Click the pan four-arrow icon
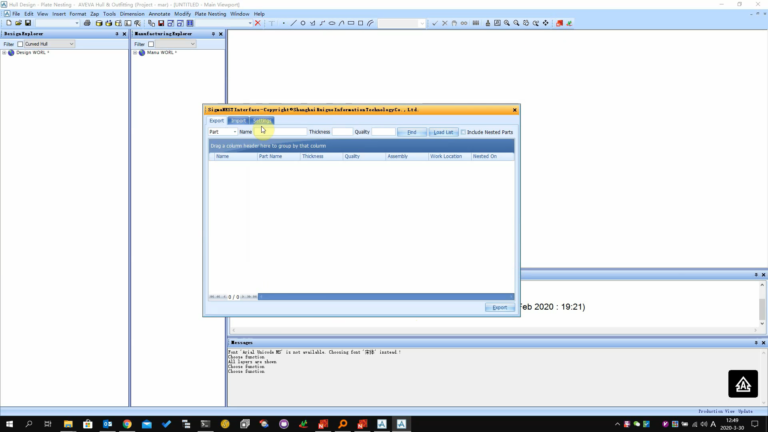 (546, 23)
